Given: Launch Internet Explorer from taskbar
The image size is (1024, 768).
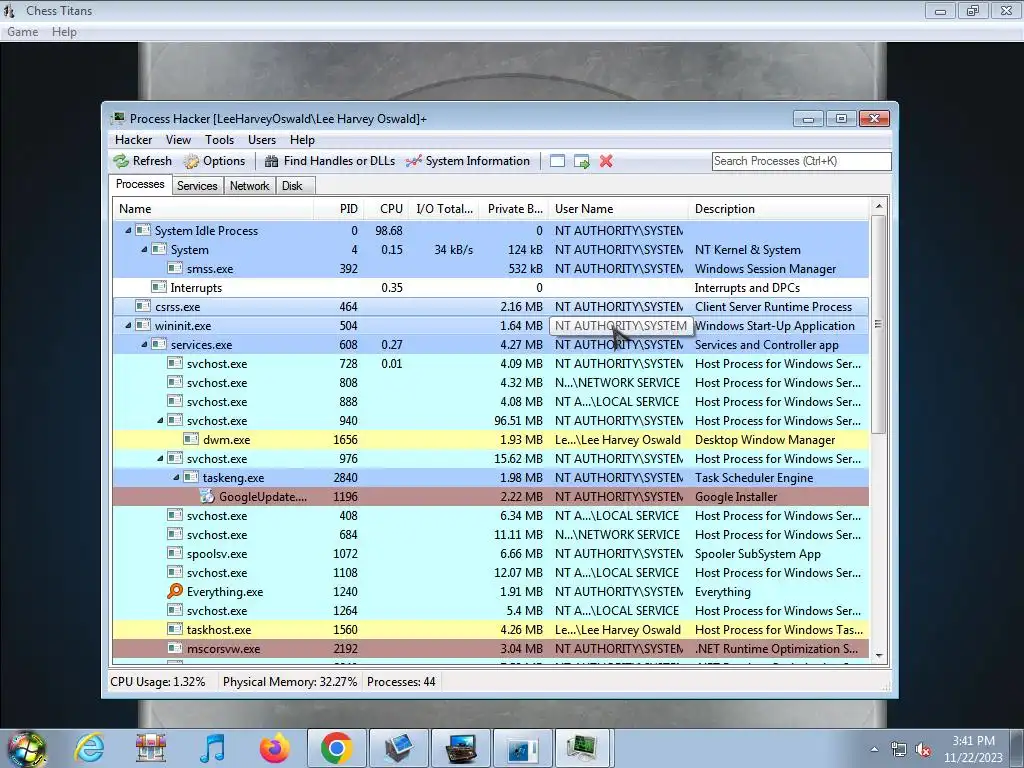Looking at the screenshot, I should point(89,748).
